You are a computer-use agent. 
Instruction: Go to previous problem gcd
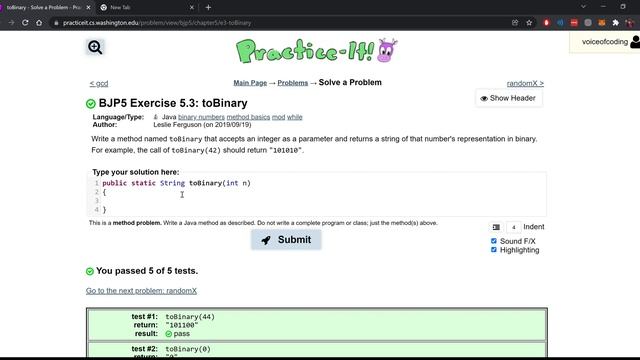coord(99,84)
